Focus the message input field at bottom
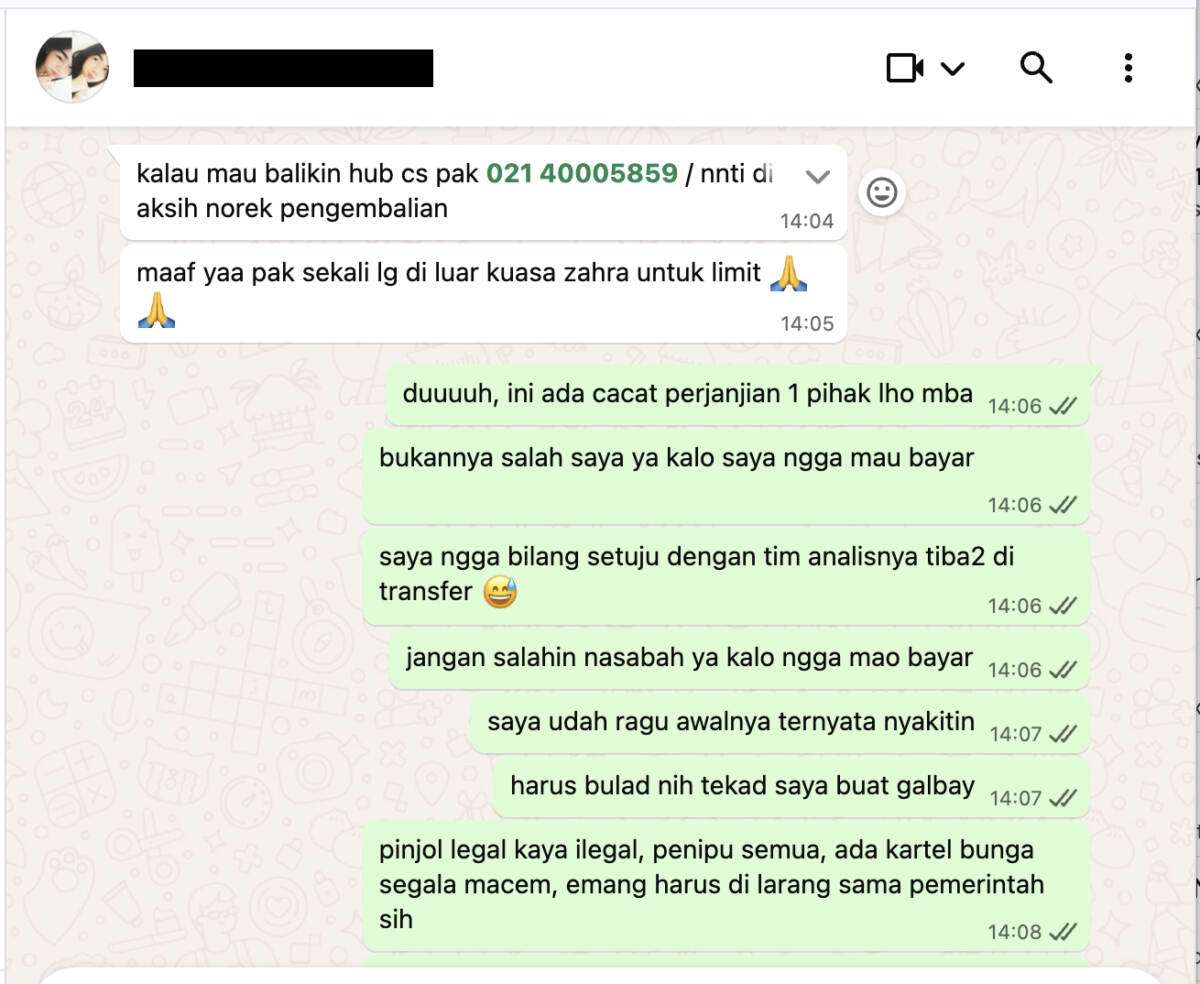The height and width of the screenshot is (984, 1200). point(600,975)
